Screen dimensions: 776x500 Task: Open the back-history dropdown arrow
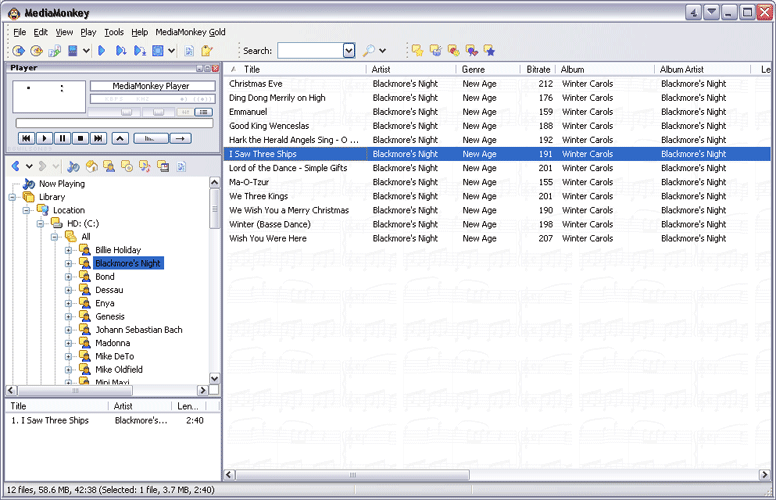(x=29, y=166)
